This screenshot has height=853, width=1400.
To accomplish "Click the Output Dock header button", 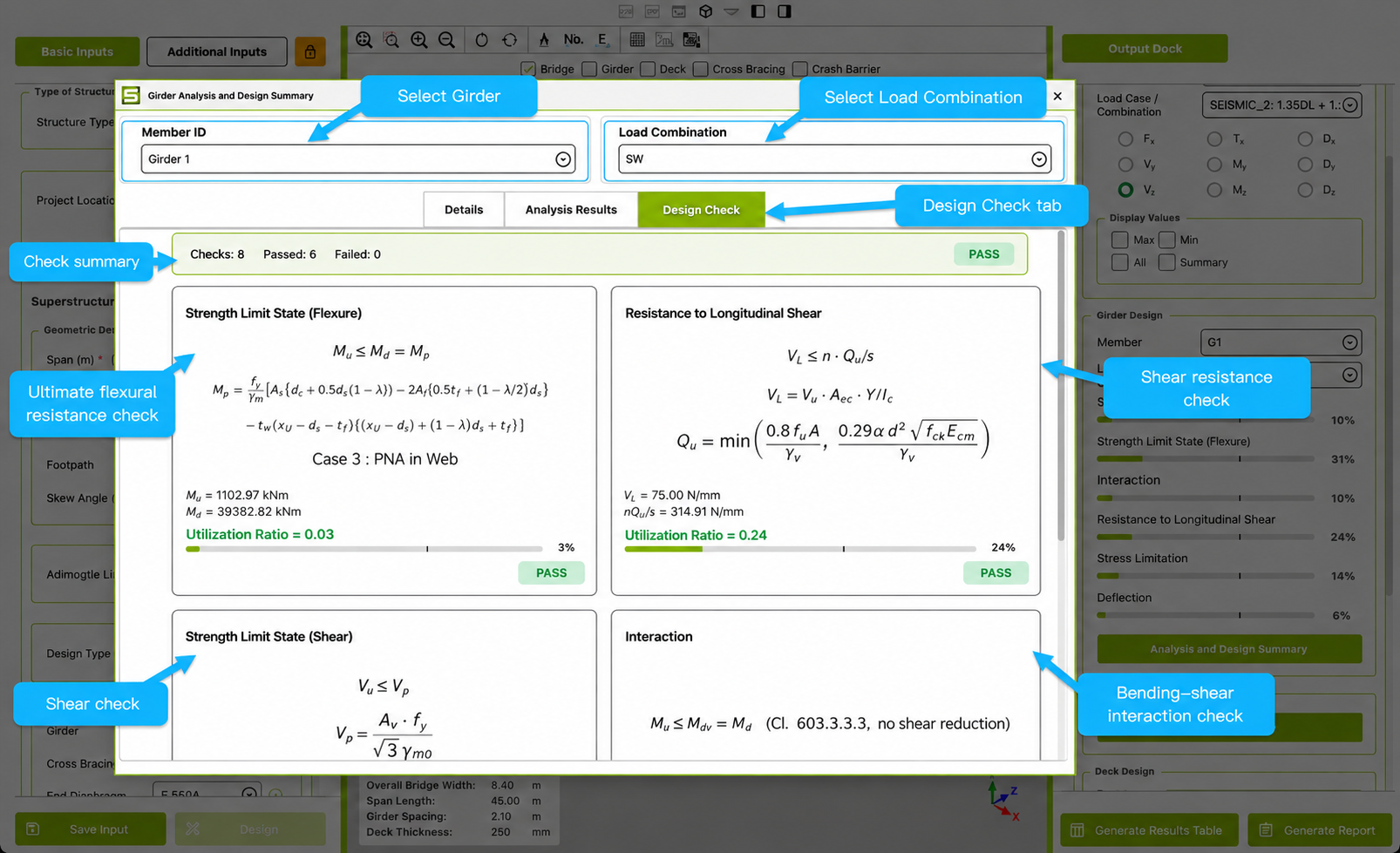I will (1145, 49).
